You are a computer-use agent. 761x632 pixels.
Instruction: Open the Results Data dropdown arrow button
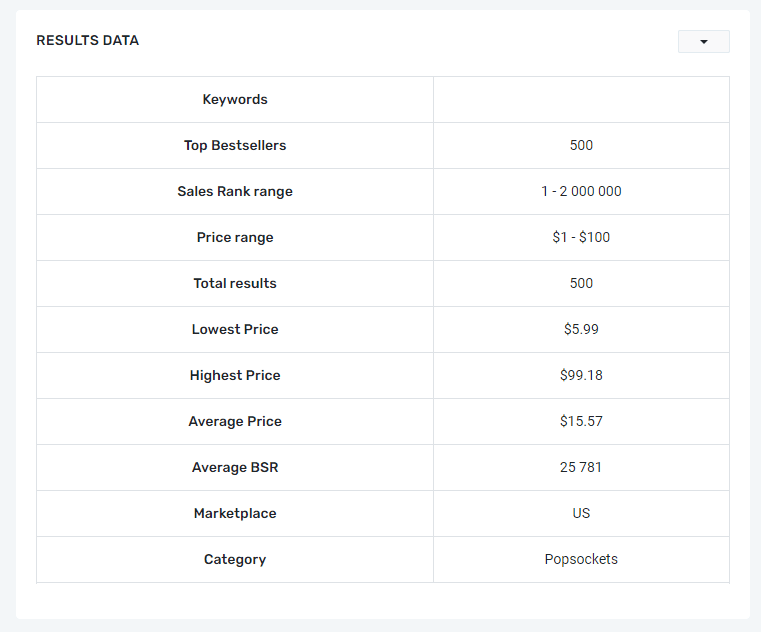coord(703,41)
